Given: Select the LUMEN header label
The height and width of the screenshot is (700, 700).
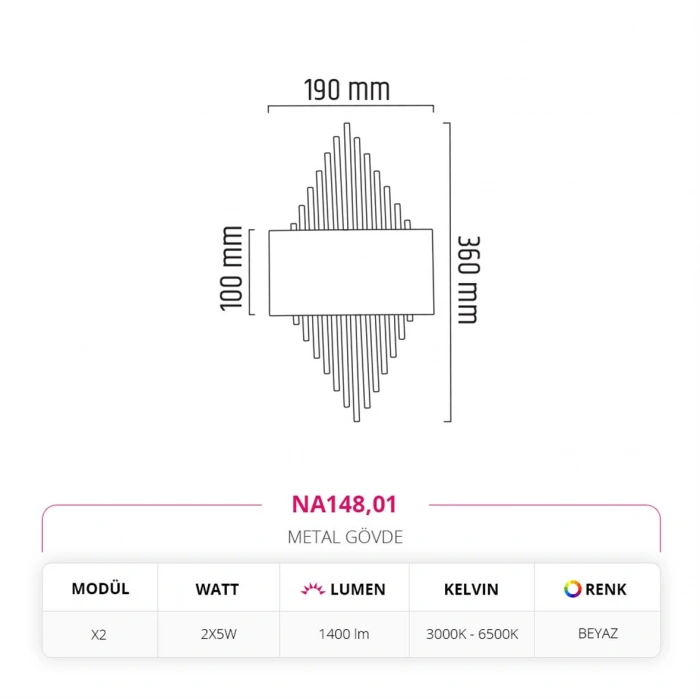Looking at the screenshot, I should [358, 589].
